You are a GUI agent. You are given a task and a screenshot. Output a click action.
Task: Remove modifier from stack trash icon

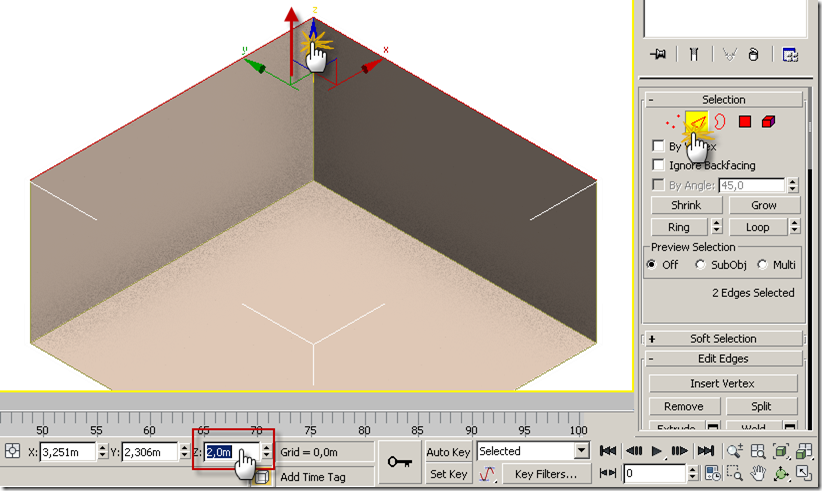(753, 54)
